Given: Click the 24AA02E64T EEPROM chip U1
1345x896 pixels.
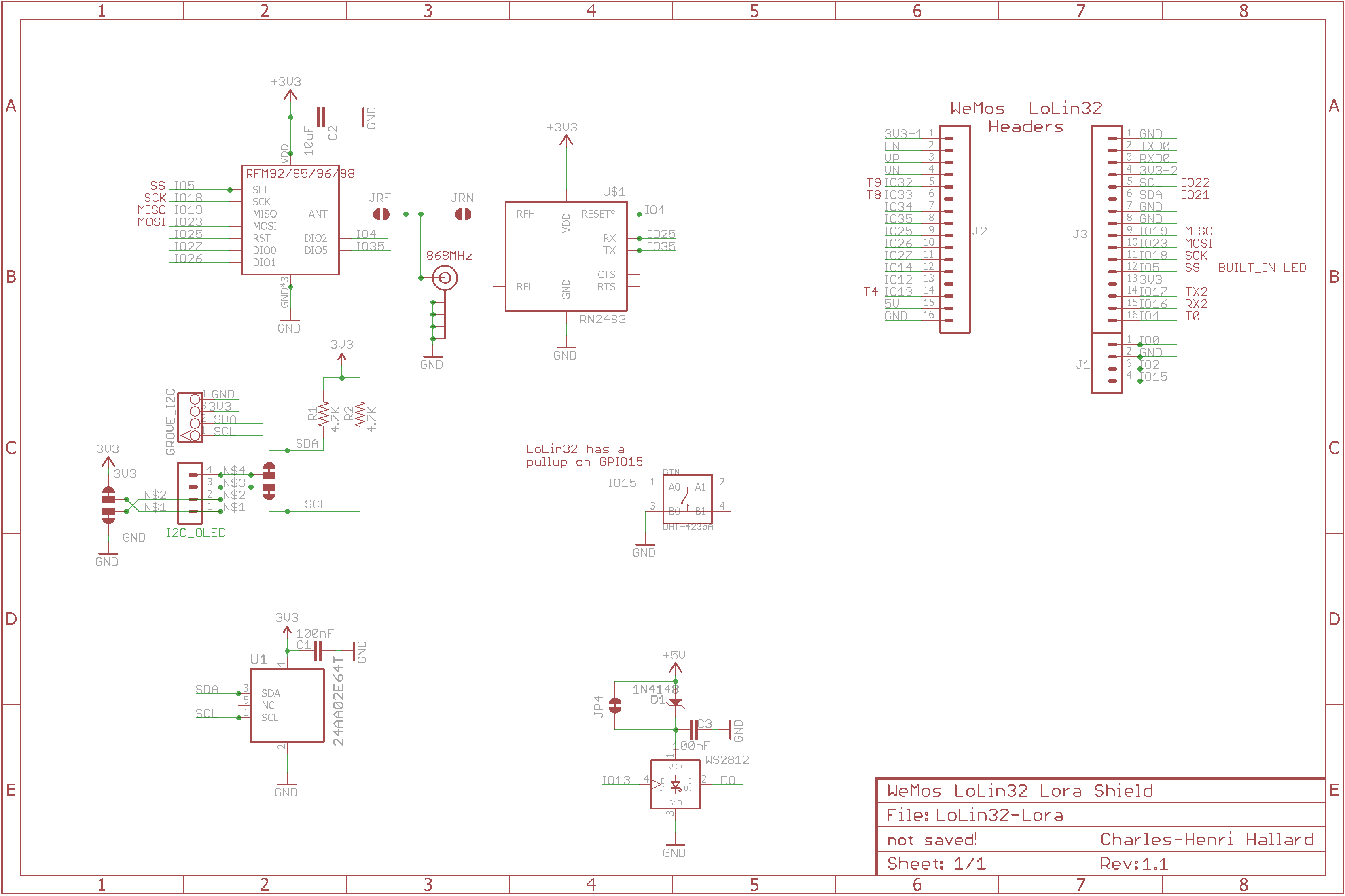Looking at the screenshot, I should coord(287,706).
